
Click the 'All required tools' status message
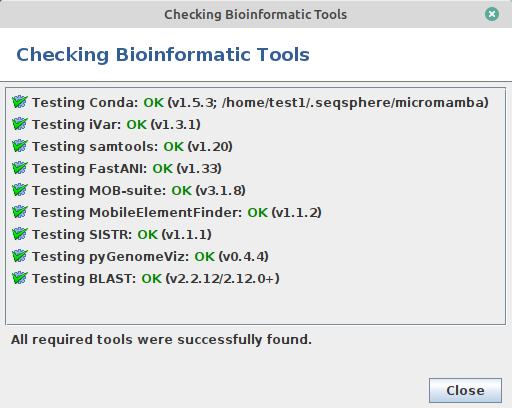[161, 340]
